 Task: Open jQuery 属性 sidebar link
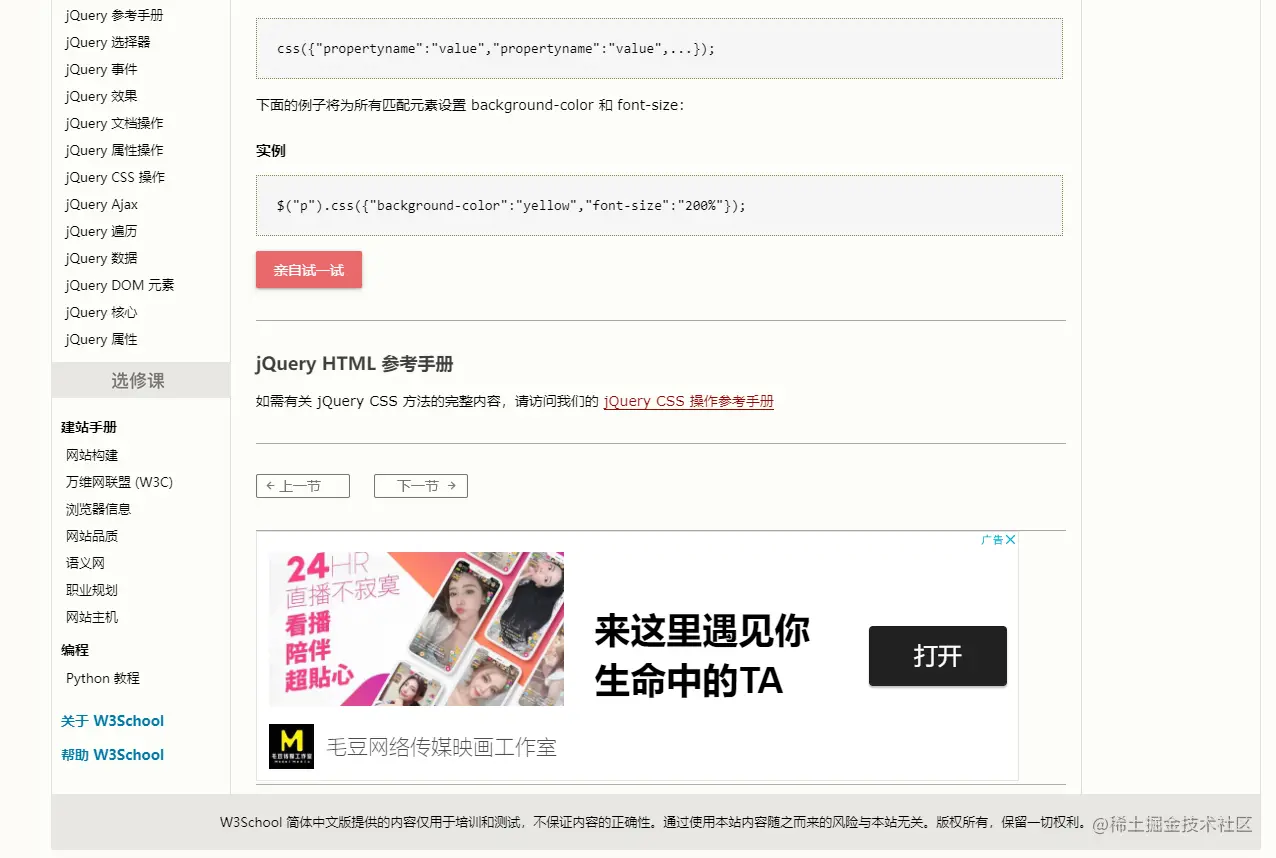click(x=102, y=339)
